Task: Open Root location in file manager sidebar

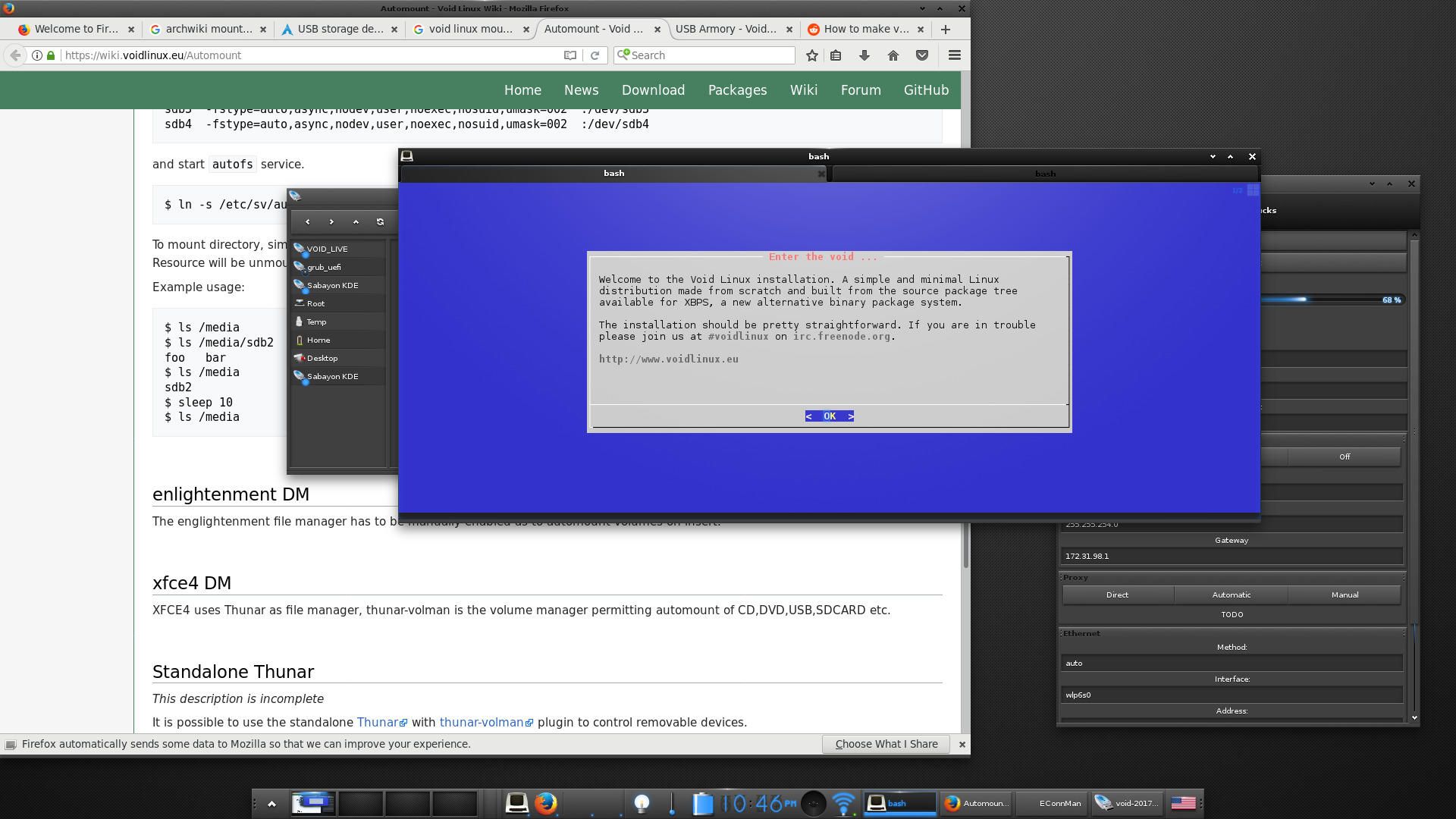Action: tap(339, 303)
